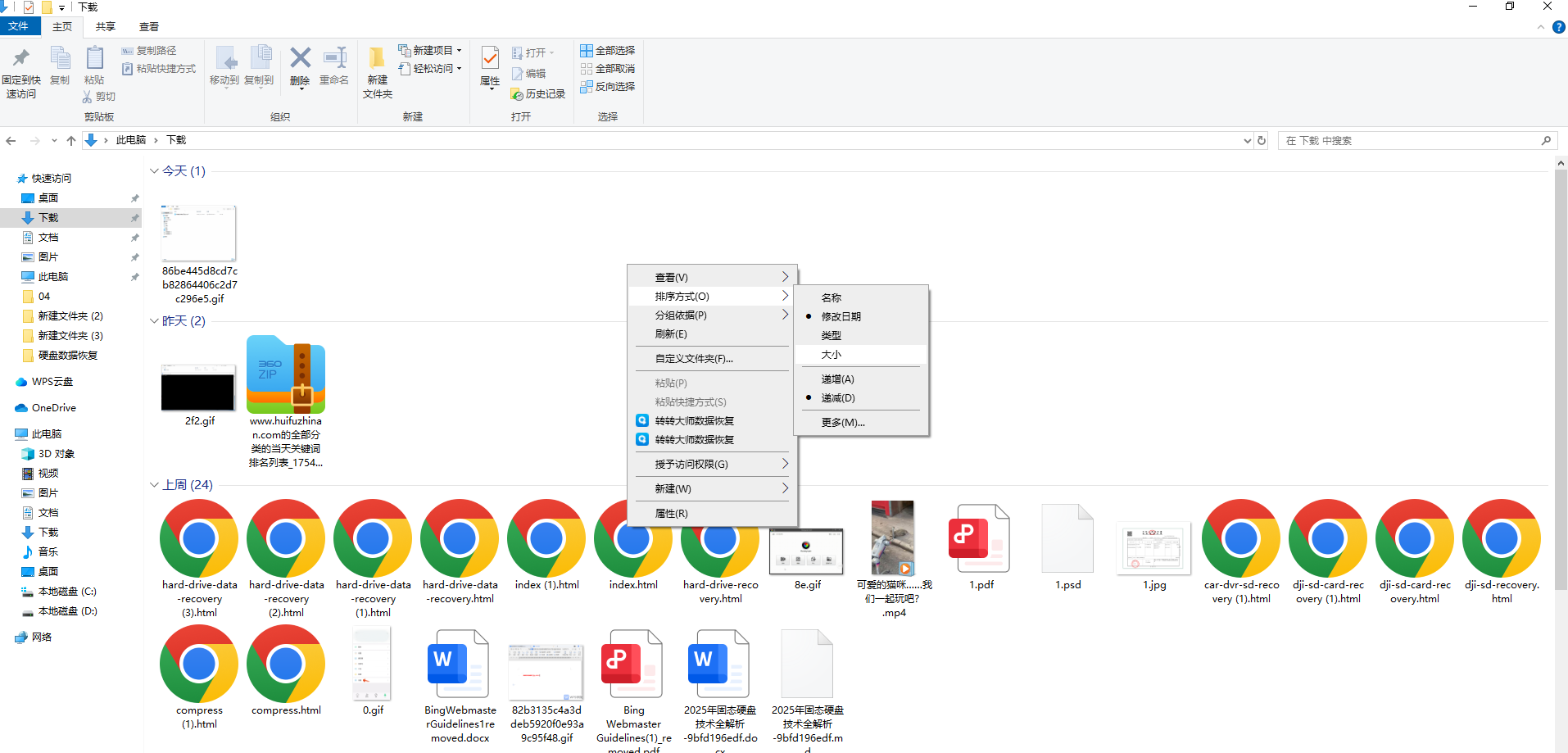Switch to the 文件 ribbon tab
This screenshot has width=1568, height=753.
[x=19, y=26]
